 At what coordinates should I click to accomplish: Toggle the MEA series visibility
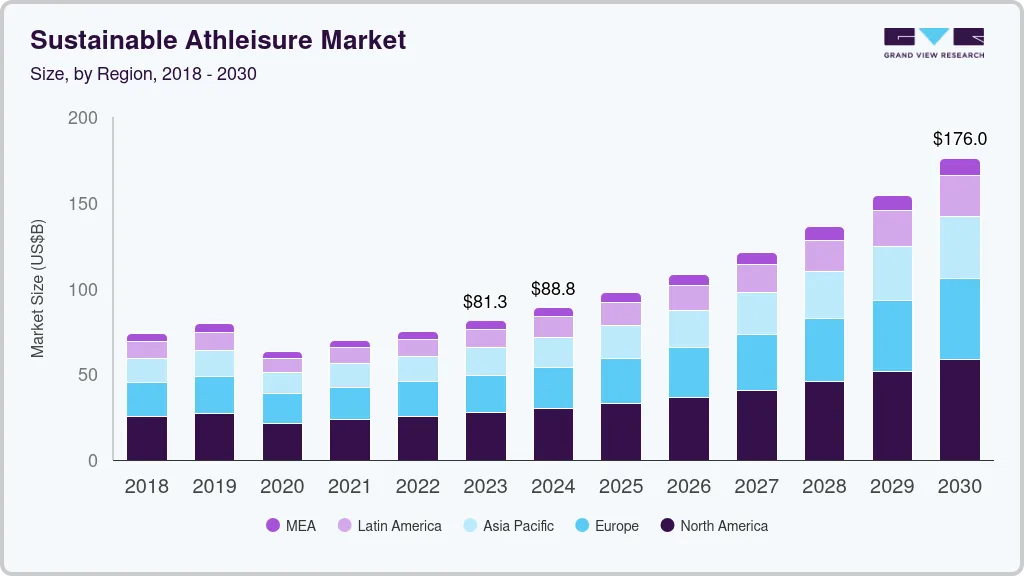tap(292, 525)
